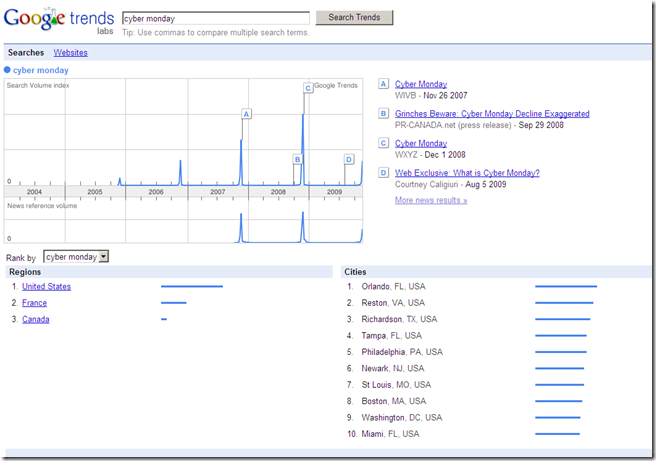Click the B icon beside Grinches Beware headline
This screenshot has width=656, height=461.
coord(383,113)
